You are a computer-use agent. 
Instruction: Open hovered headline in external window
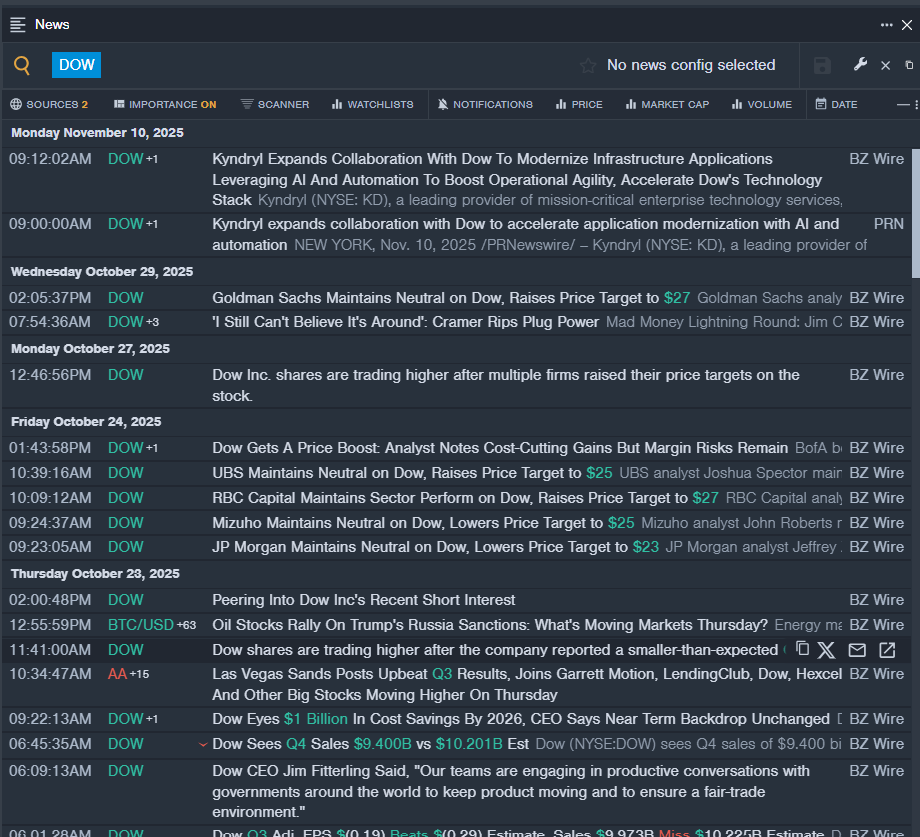887,650
